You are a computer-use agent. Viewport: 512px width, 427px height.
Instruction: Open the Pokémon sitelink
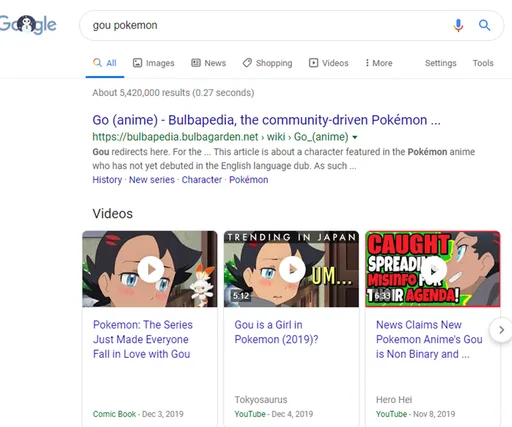tap(249, 180)
